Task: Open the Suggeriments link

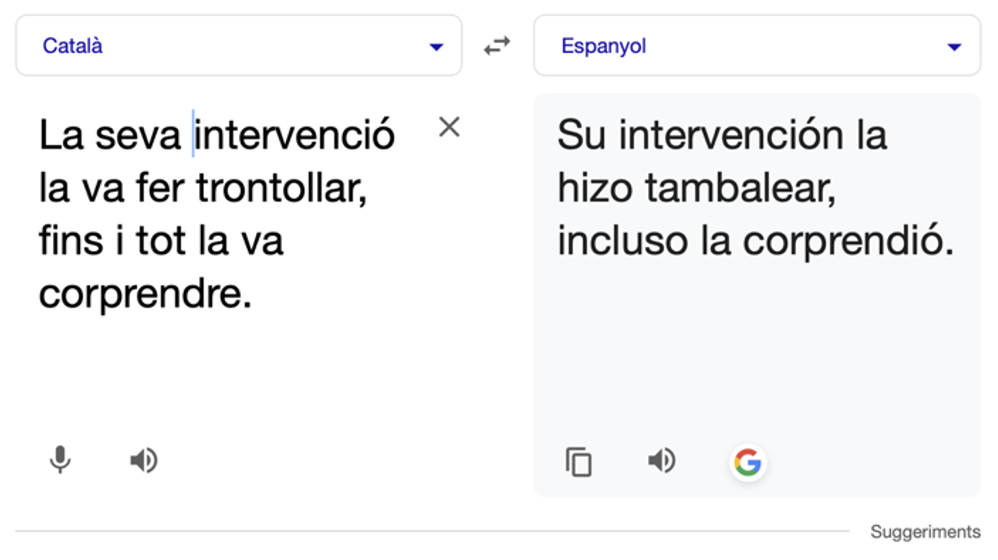Action: pos(925,532)
